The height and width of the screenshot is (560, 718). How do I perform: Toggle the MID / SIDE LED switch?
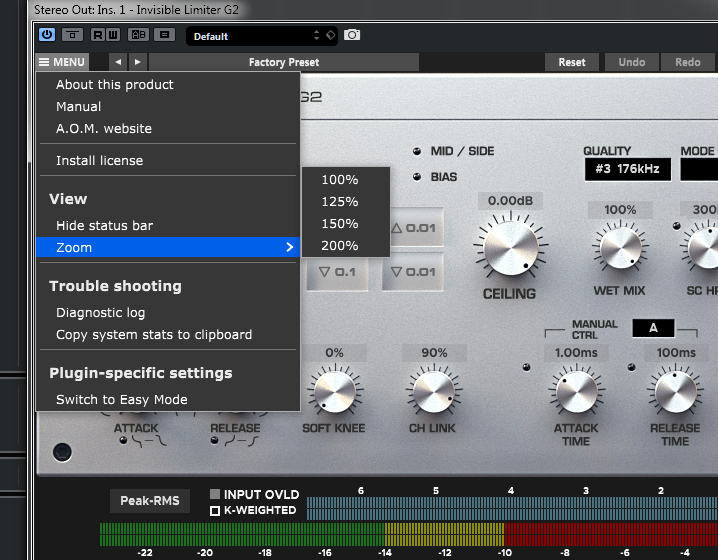click(x=417, y=152)
